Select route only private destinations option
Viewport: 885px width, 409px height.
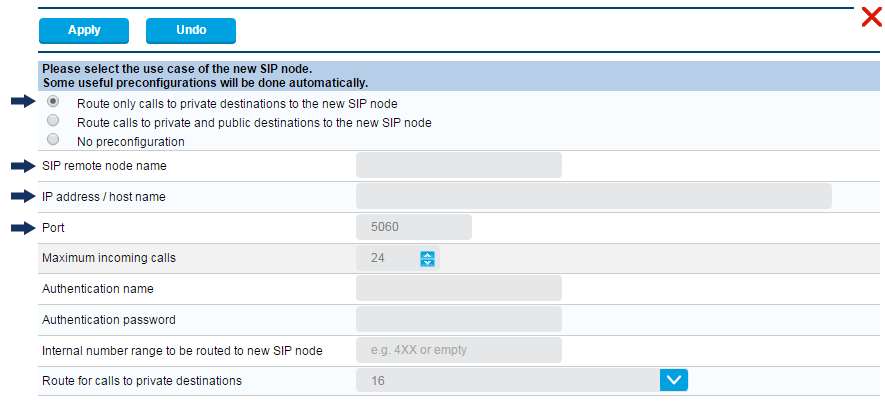tap(53, 102)
